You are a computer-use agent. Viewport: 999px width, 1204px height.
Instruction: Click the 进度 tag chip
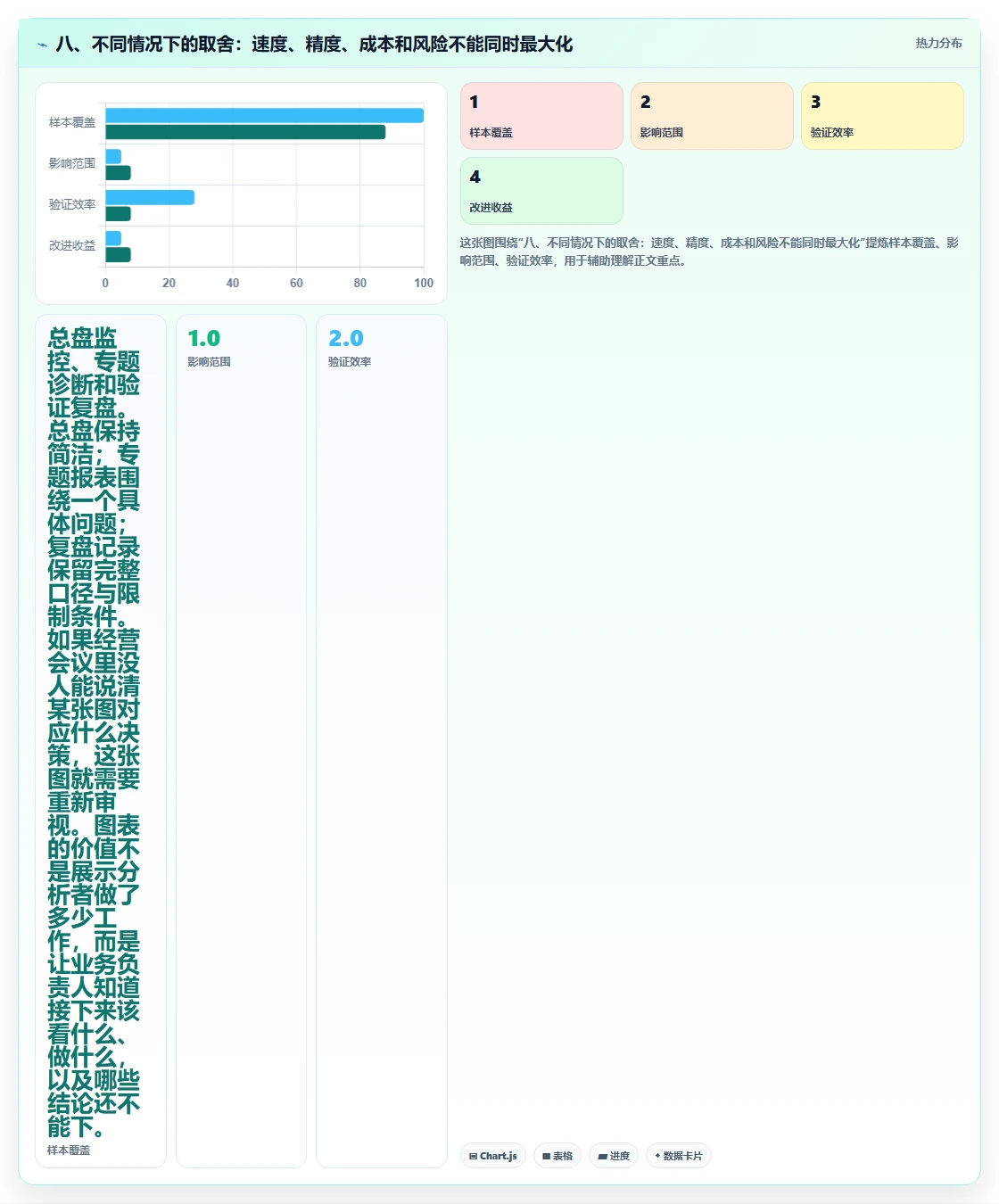point(614,1156)
